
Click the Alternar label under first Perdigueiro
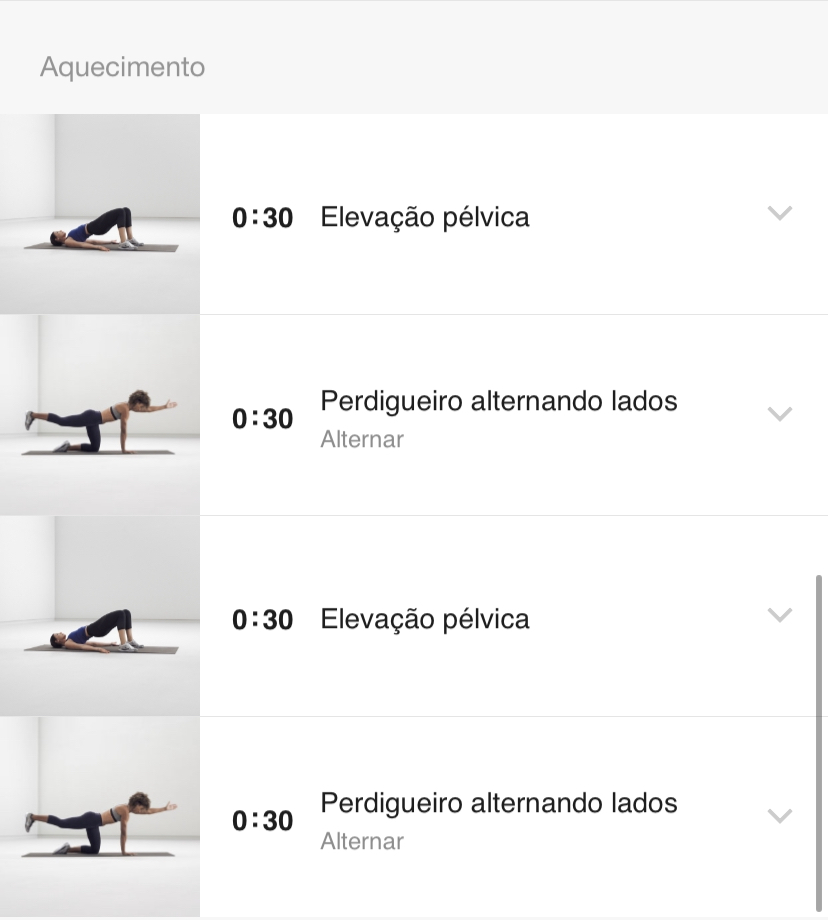pyautogui.click(x=362, y=439)
